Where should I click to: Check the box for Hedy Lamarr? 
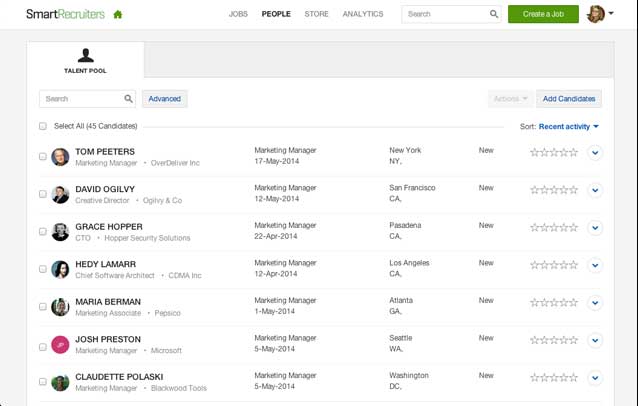pos(43,269)
